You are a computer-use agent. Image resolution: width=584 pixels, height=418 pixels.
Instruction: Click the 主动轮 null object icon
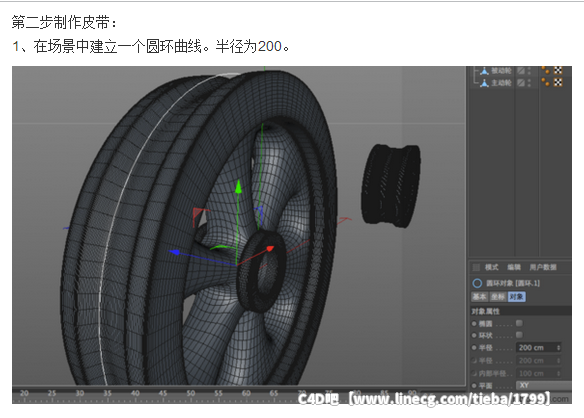coord(484,83)
